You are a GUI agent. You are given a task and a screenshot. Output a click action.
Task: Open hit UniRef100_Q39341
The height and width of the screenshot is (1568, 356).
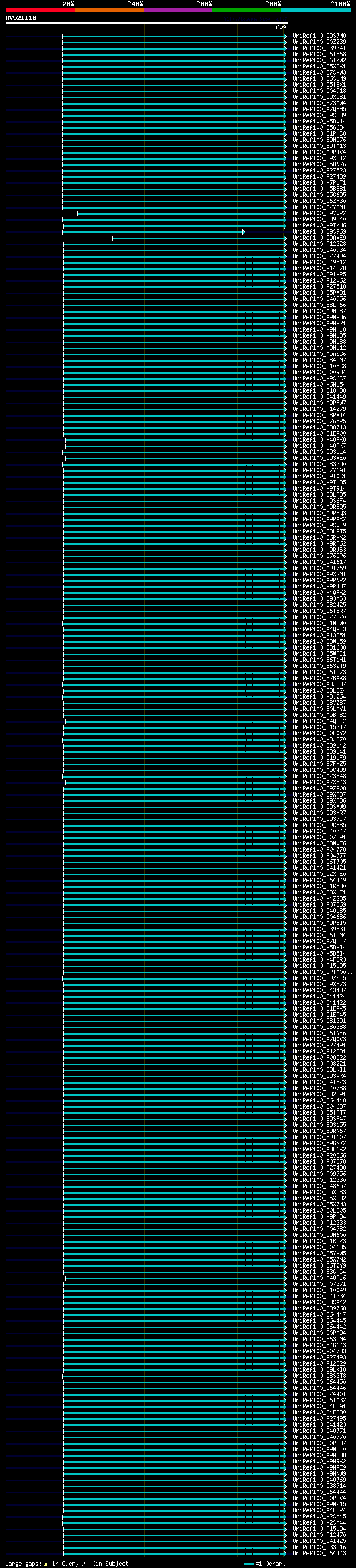coord(319,48)
